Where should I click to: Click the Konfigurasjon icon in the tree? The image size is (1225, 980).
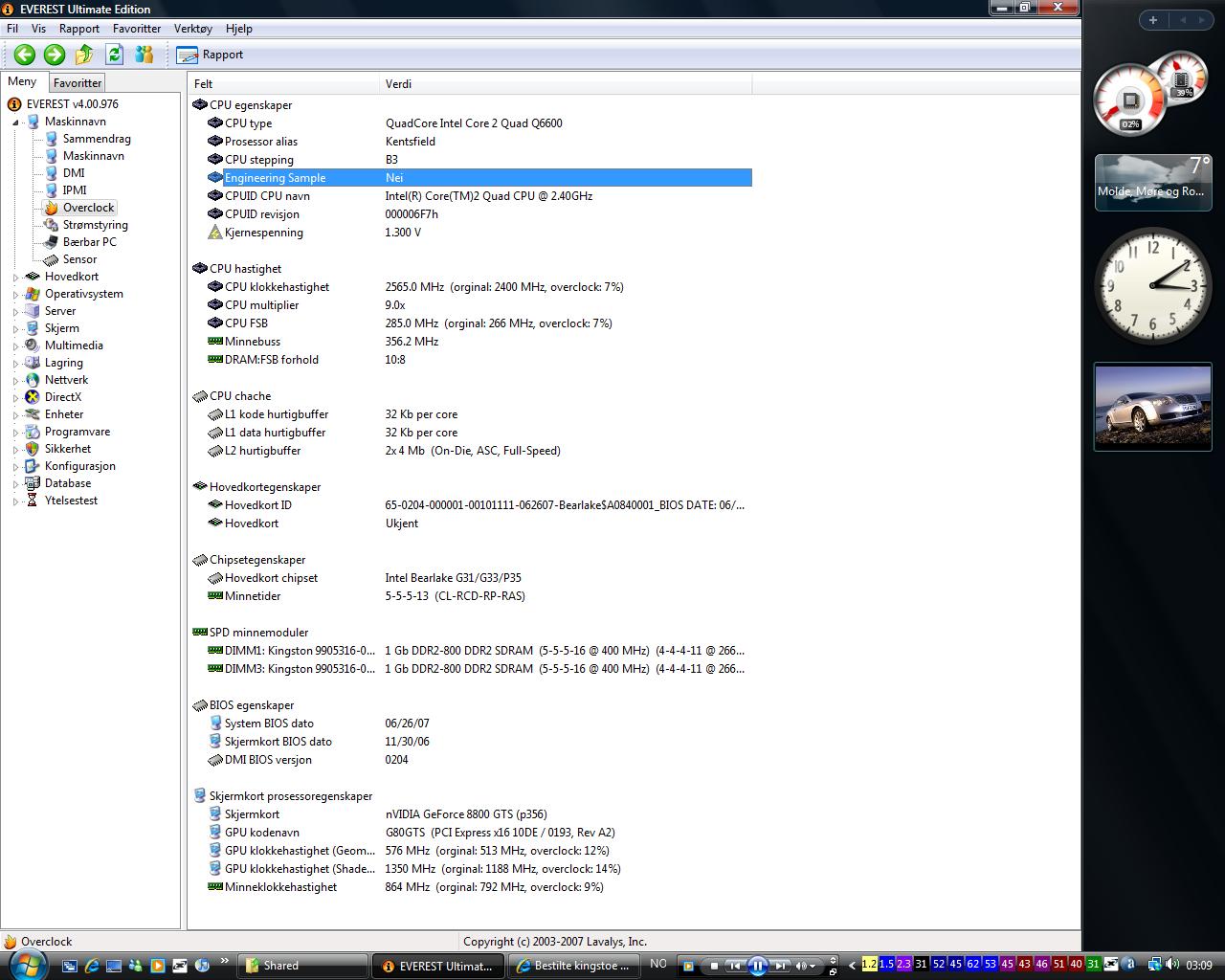(33, 466)
